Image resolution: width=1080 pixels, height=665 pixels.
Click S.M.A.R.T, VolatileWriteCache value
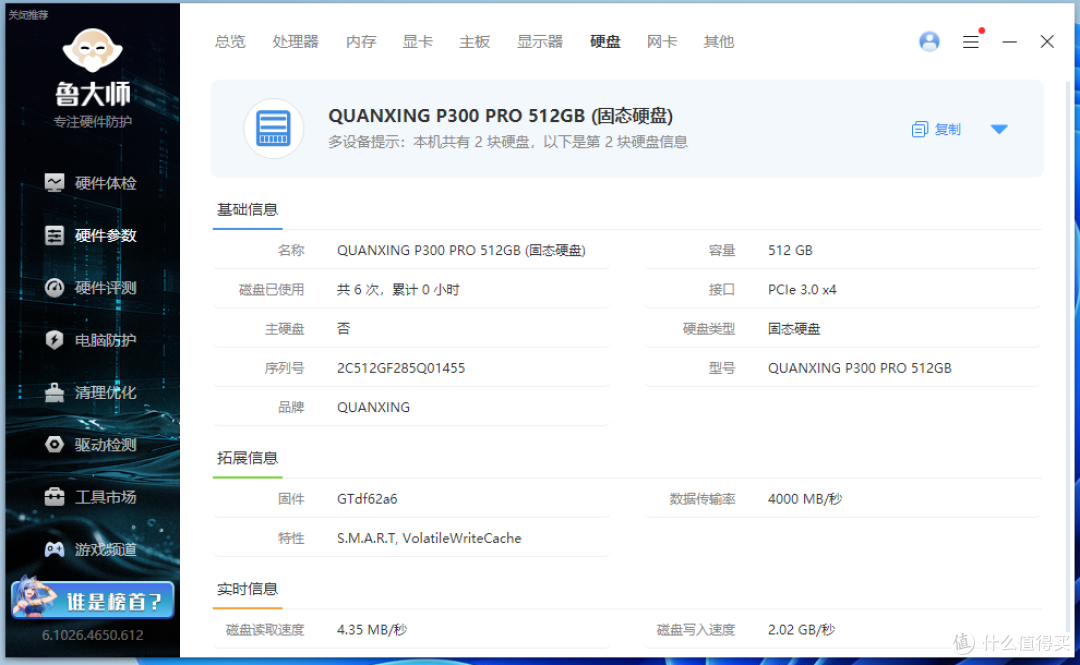[429, 538]
